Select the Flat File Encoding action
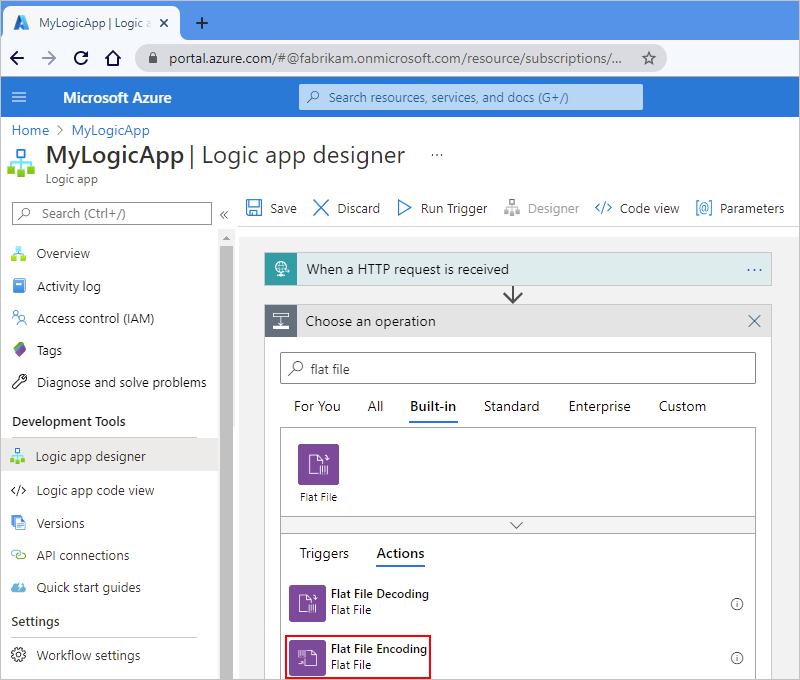Screen dimensions: 800x680 pos(358,657)
